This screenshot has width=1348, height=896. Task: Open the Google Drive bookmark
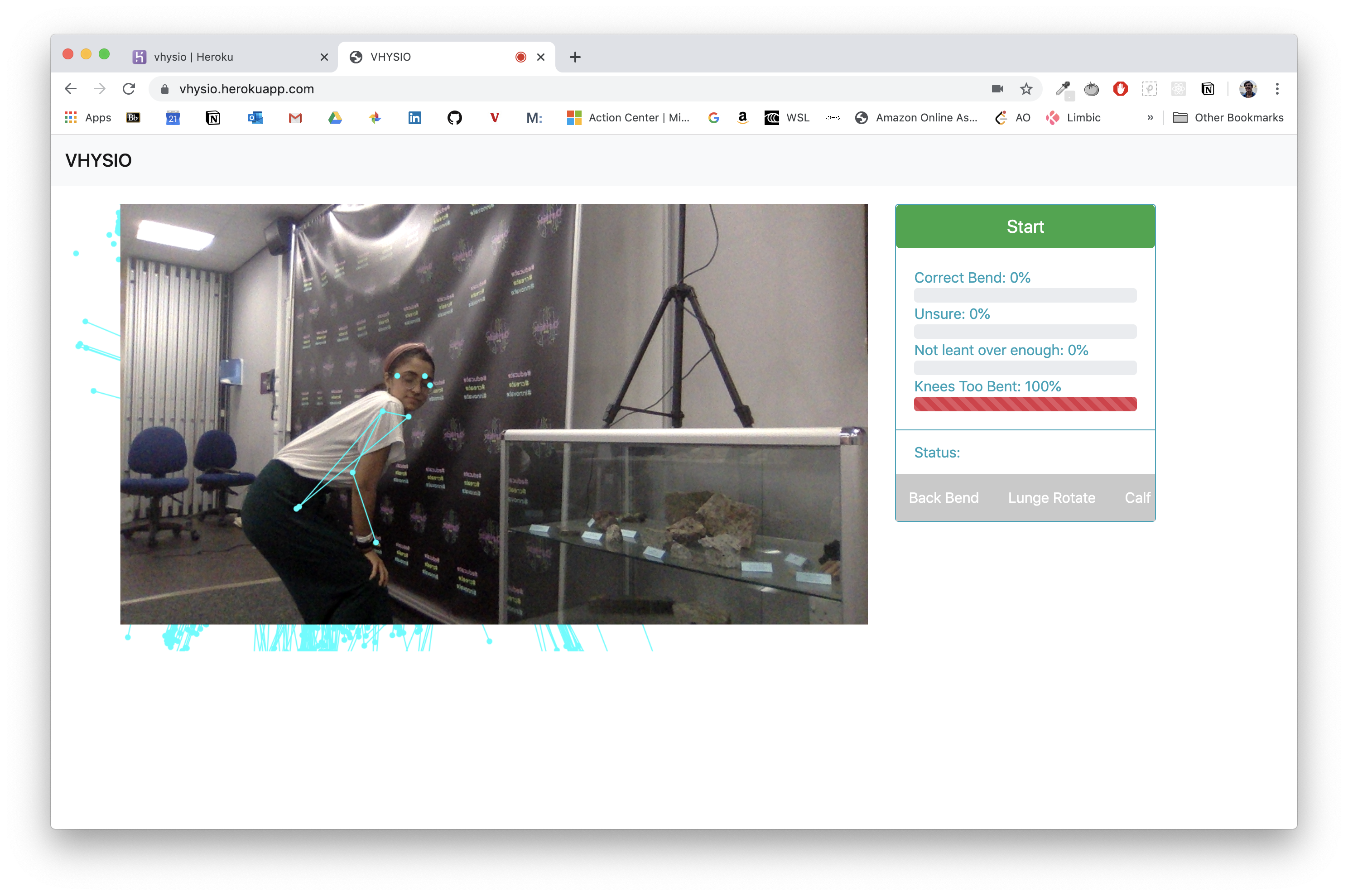point(335,118)
